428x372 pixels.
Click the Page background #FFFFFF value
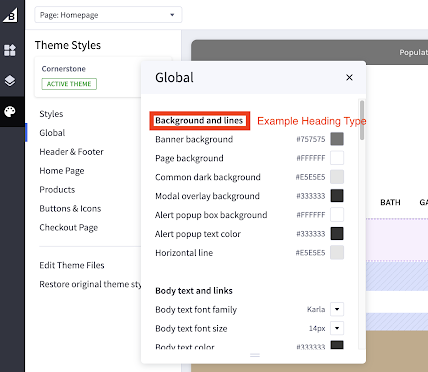click(x=311, y=158)
